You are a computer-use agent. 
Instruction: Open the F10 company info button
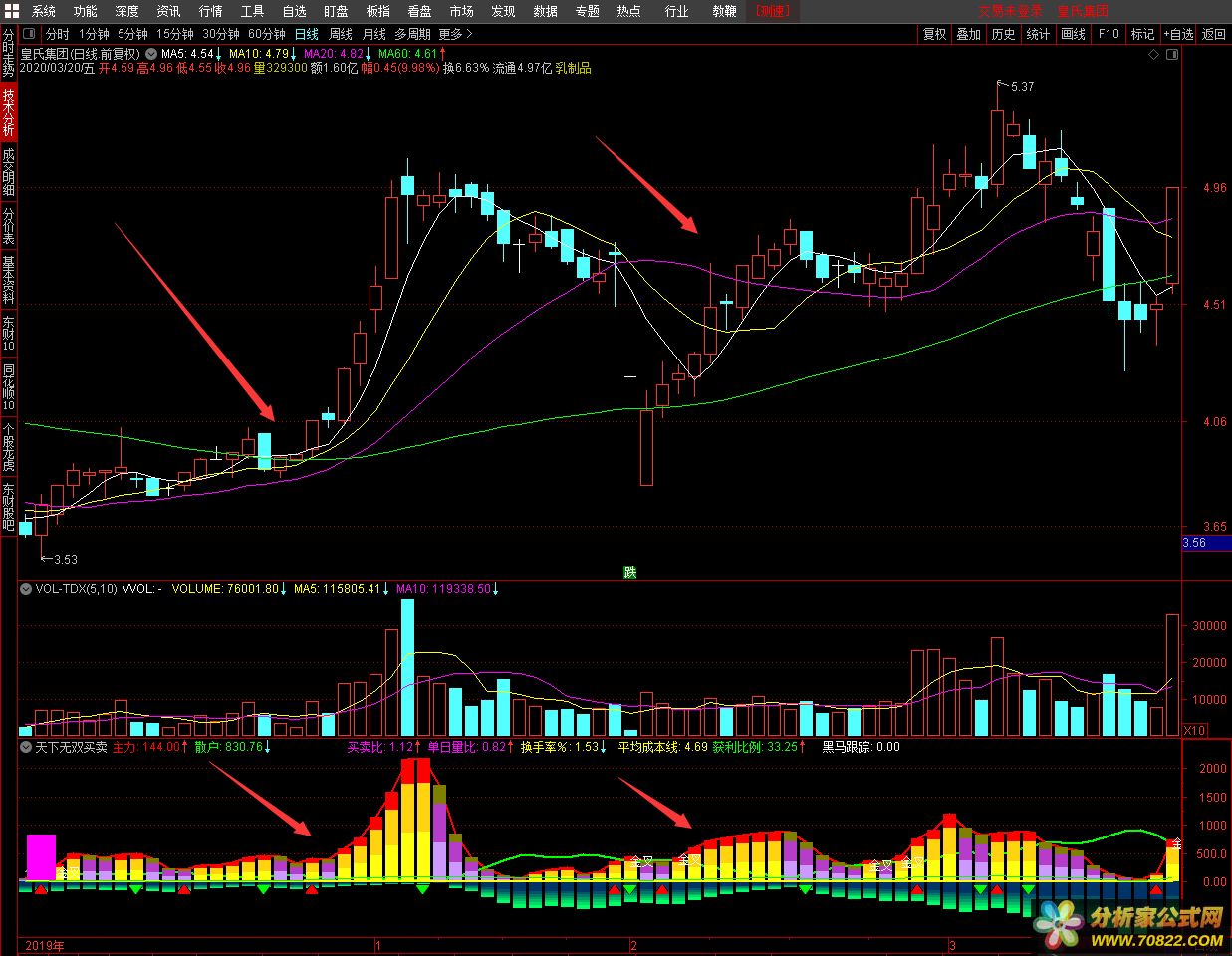coord(1108,34)
